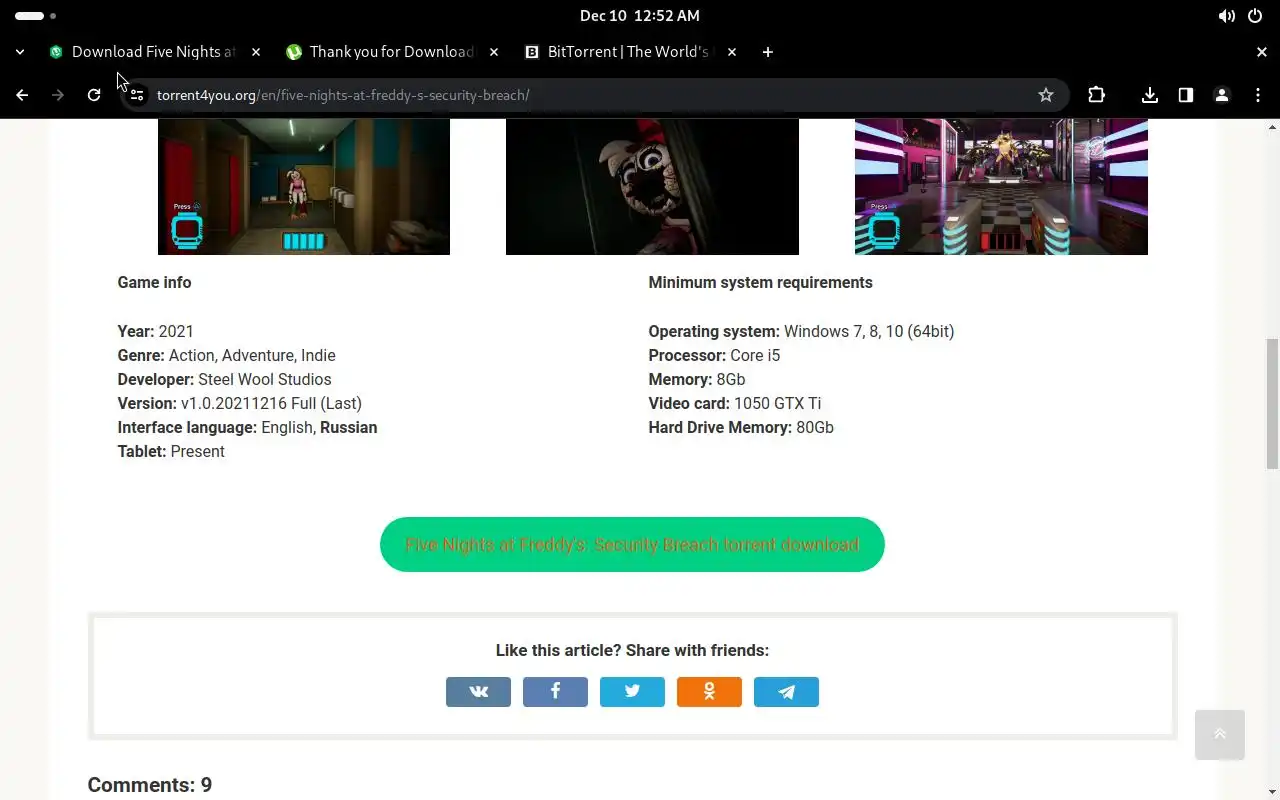Switch to the BitTorrent tab

tap(630, 52)
